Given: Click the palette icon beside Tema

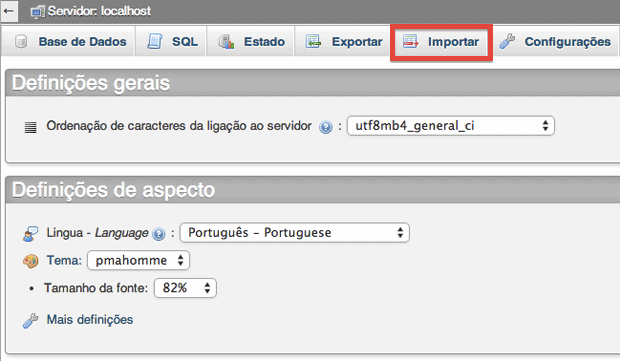Looking at the screenshot, I should [30, 261].
